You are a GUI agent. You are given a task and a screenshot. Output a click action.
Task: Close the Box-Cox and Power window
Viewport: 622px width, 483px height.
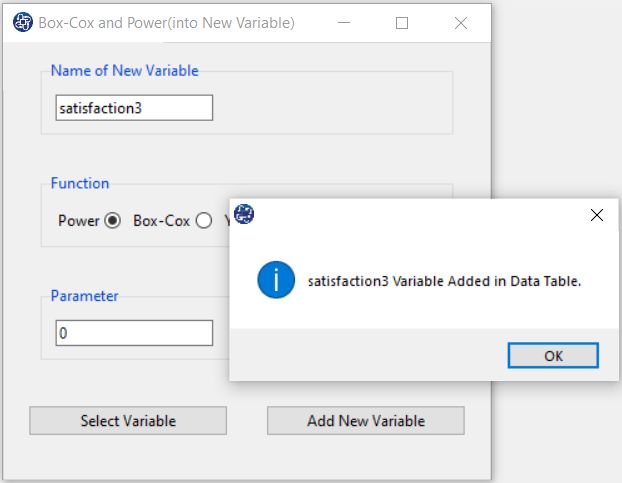(x=461, y=22)
